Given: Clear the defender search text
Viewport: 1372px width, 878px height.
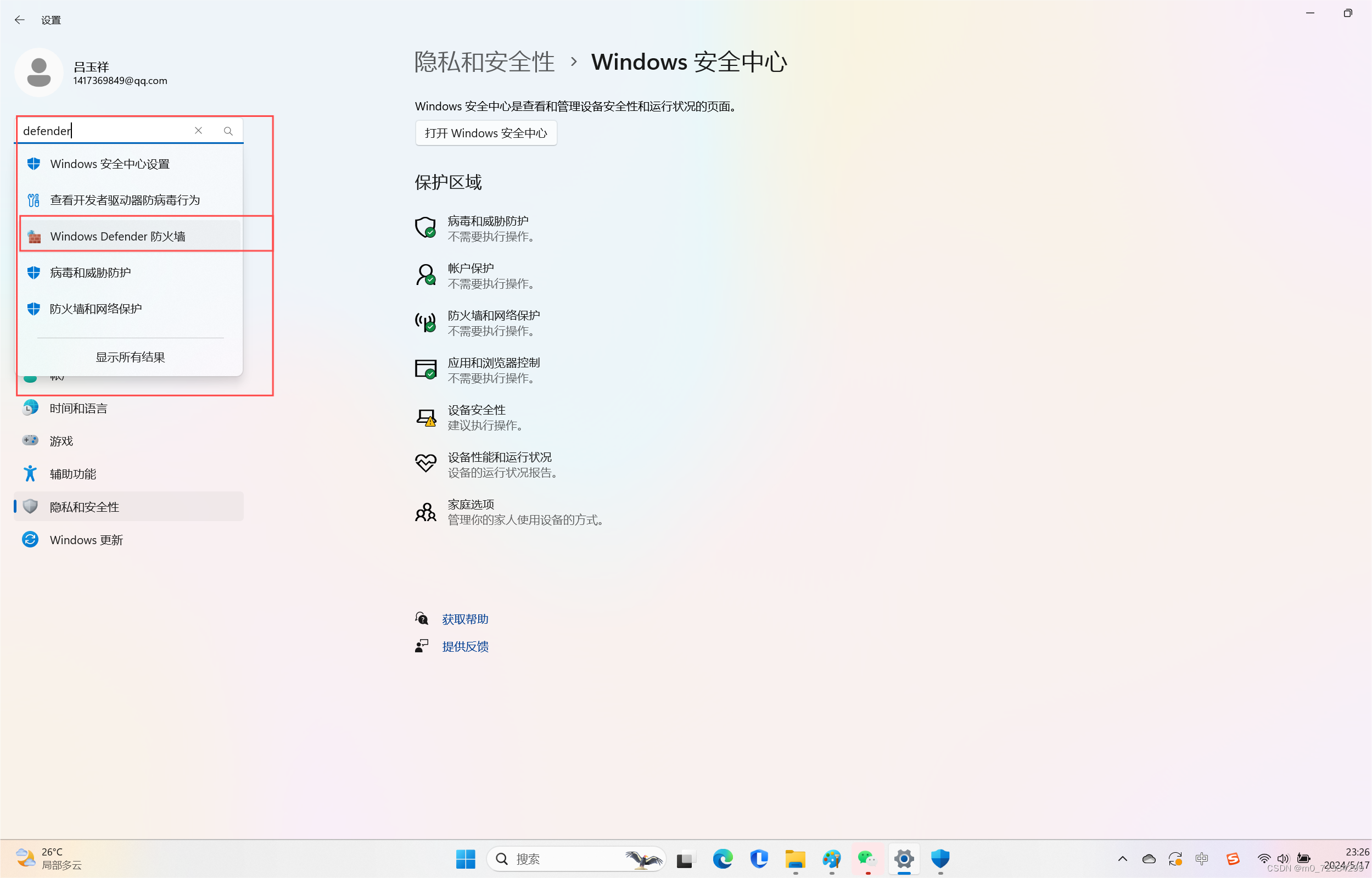Looking at the screenshot, I should [x=198, y=131].
